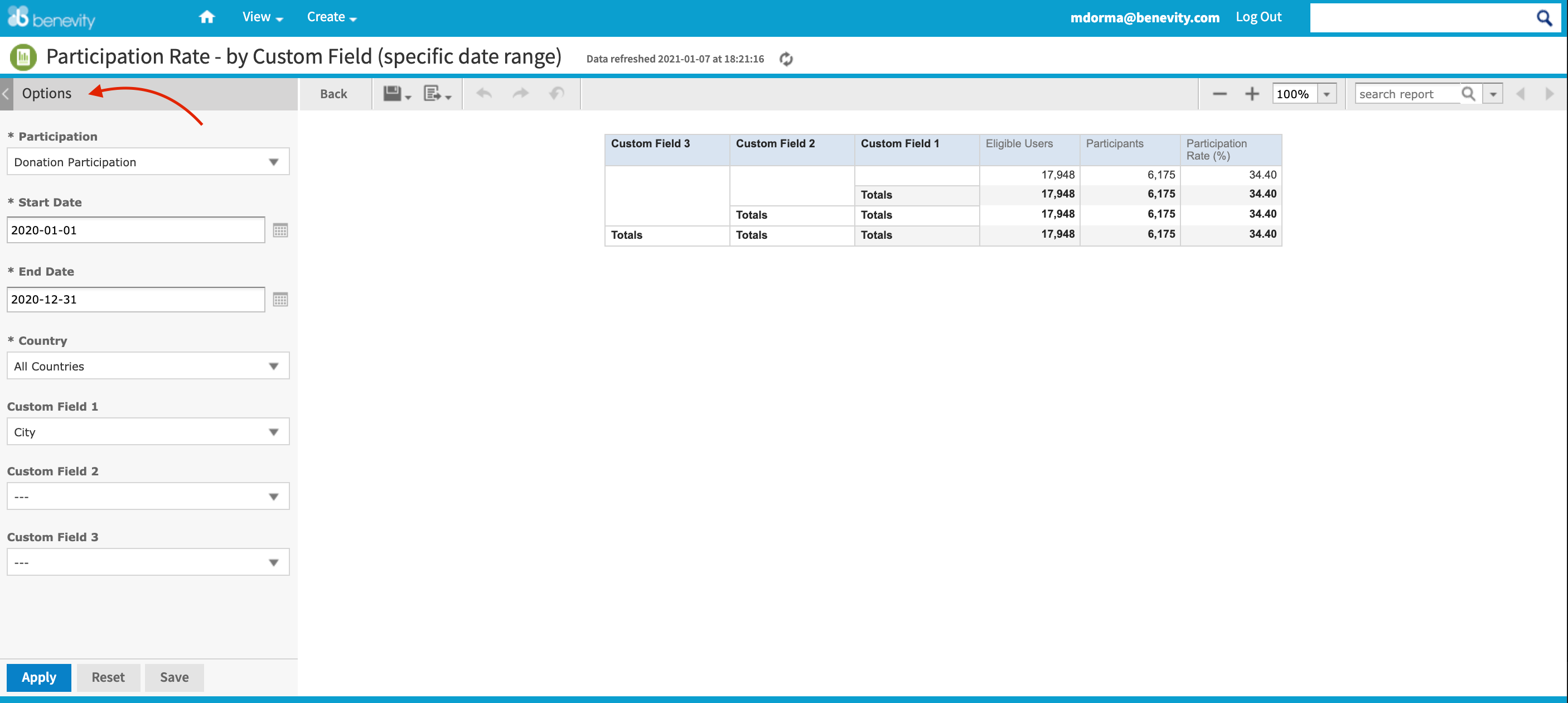
Task: Click the search report input field
Action: pyautogui.click(x=1407, y=94)
